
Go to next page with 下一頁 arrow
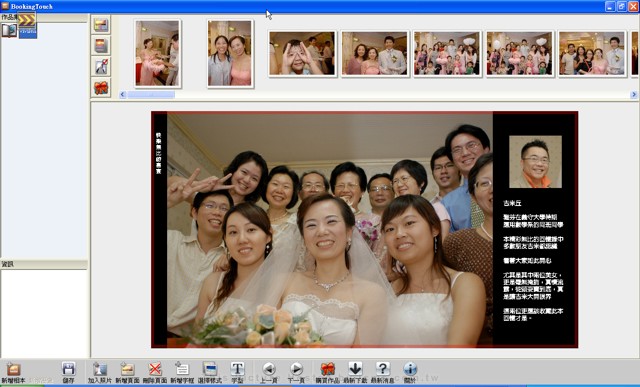(296, 369)
